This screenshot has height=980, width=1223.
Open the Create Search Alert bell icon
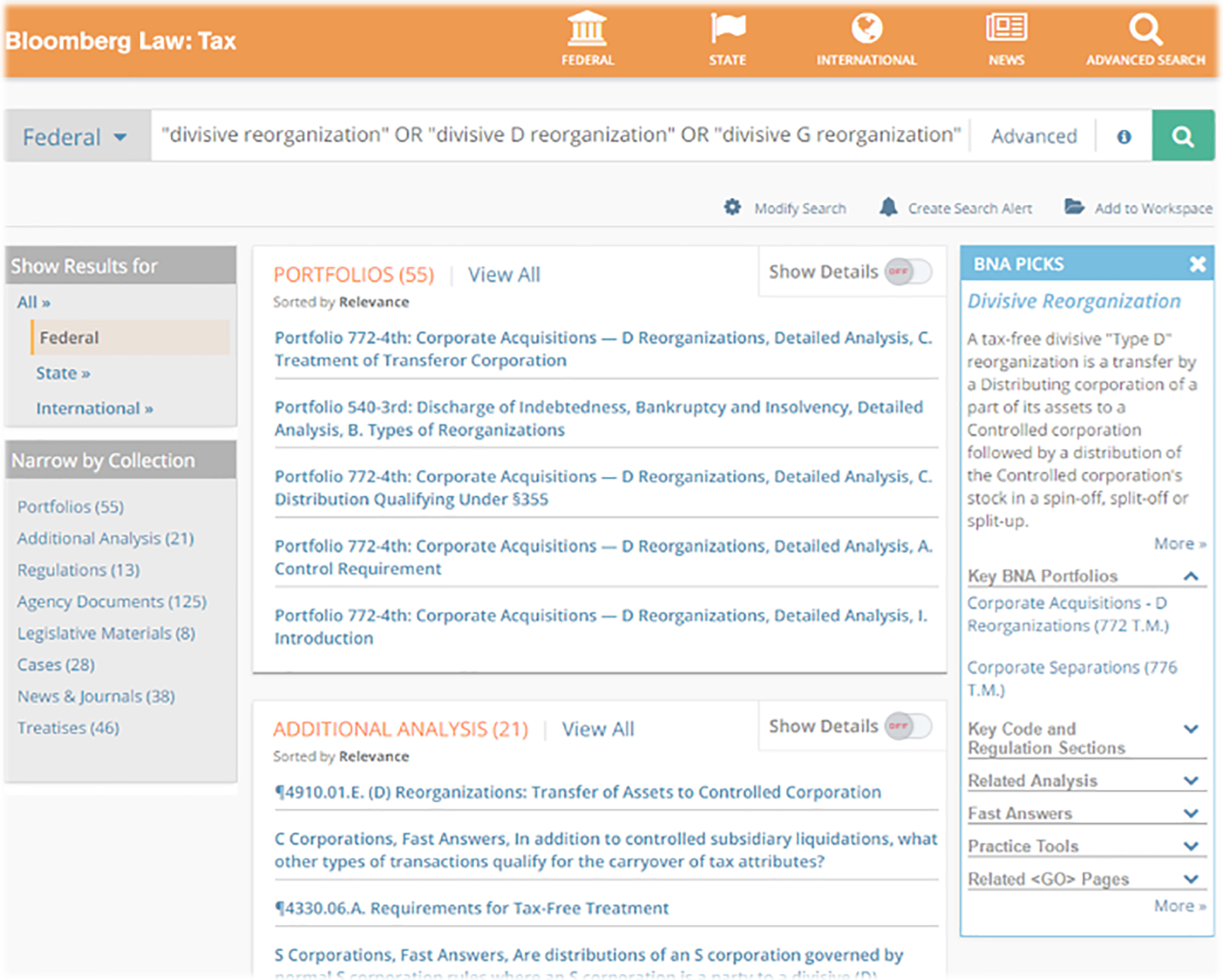888,207
